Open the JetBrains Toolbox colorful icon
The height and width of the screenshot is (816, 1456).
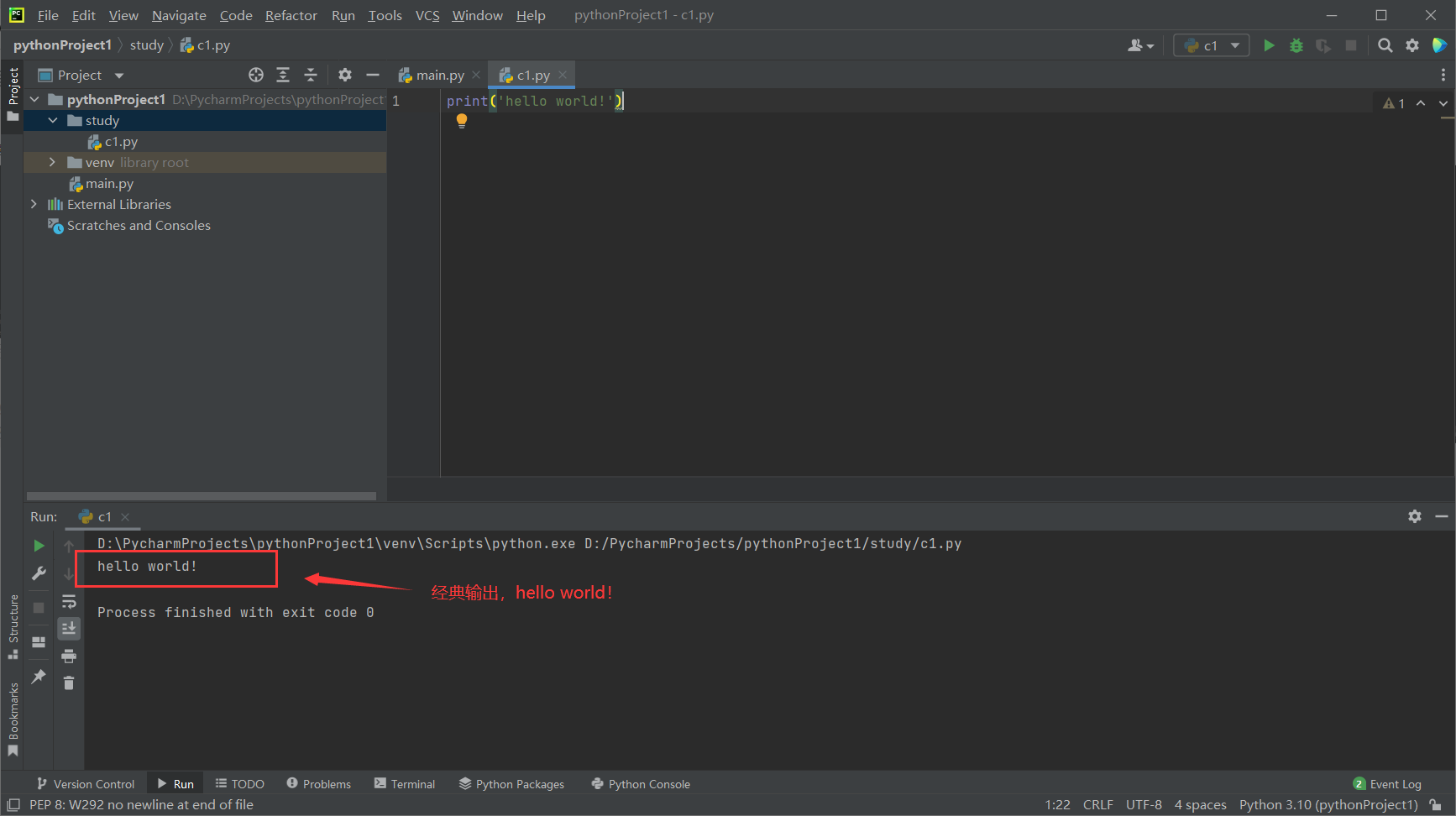pyautogui.click(x=1439, y=45)
